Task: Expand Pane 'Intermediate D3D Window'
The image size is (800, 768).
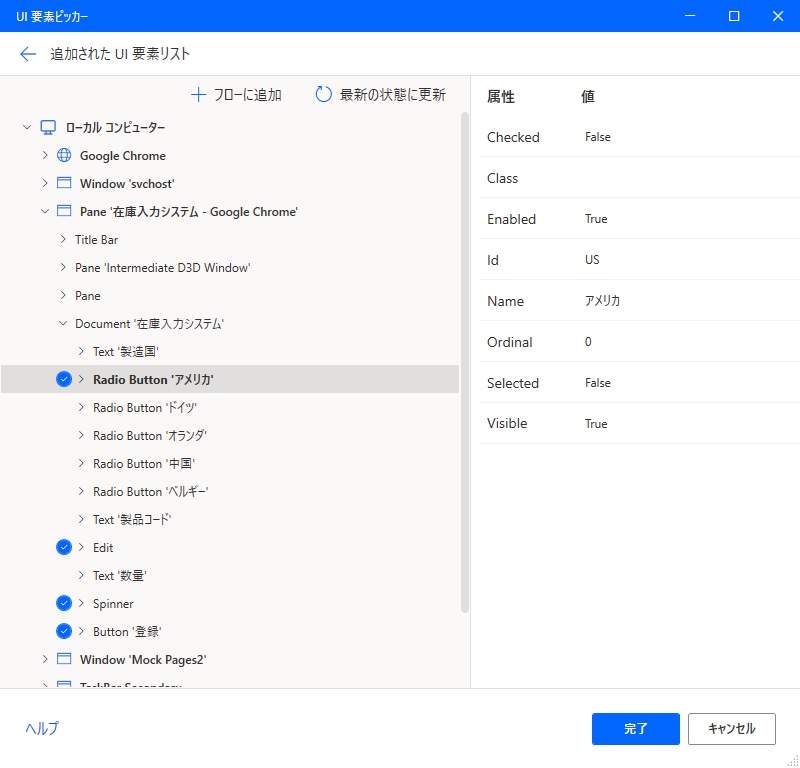Action: pyautogui.click(x=63, y=267)
